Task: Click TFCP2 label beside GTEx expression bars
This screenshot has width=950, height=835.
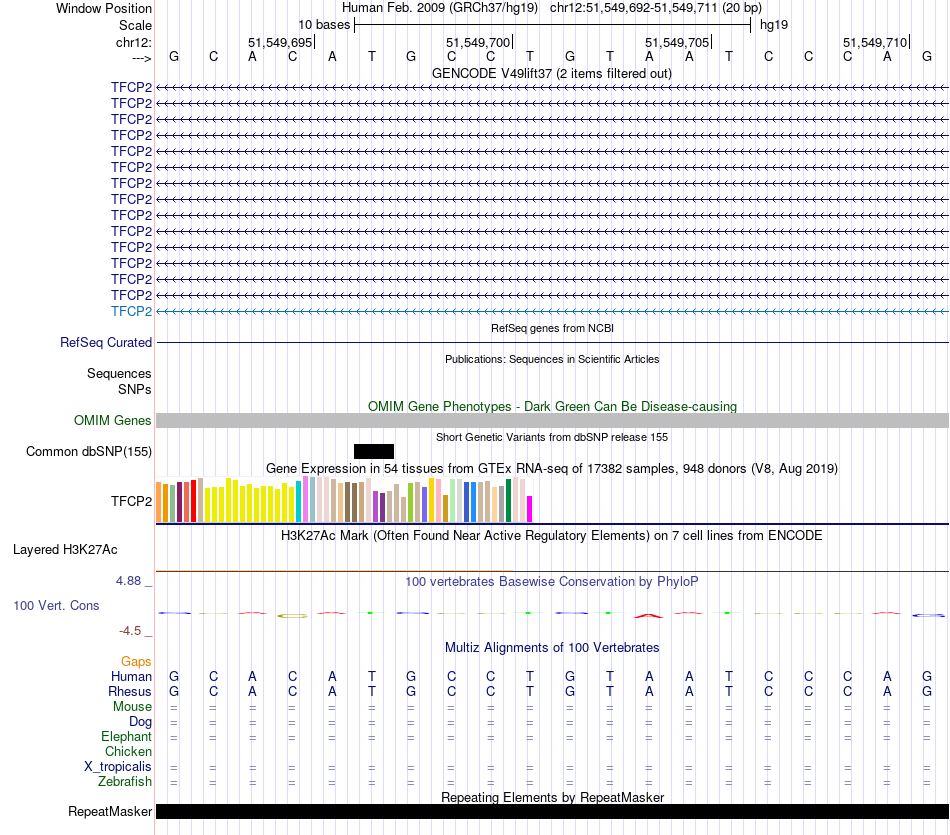Action: [x=131, y=501]
